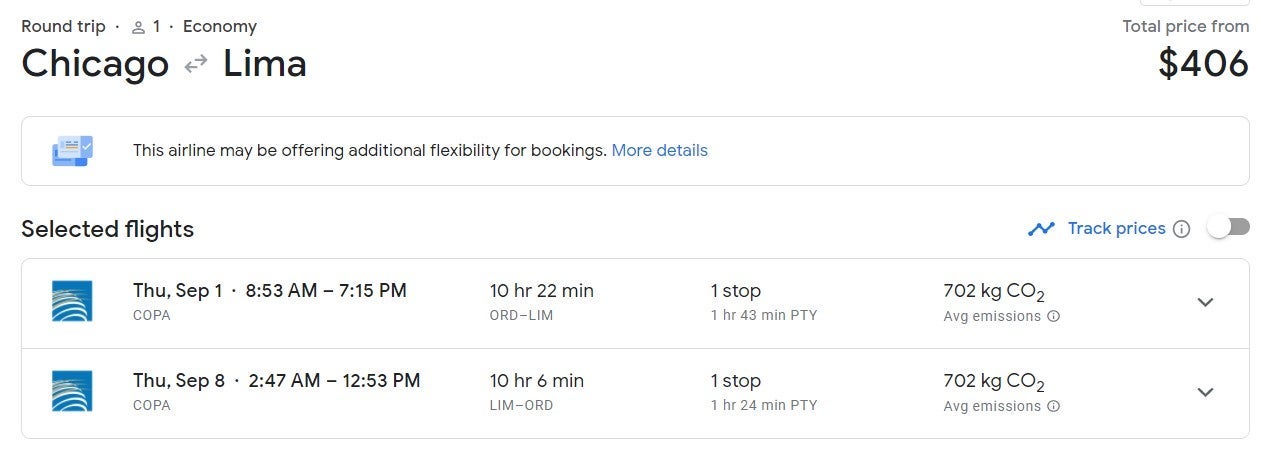Image resolution: width=1285 pixels, height=456 pixels.
Task: Select the Thu, Sep 1 flight time row
Action: 270,291
